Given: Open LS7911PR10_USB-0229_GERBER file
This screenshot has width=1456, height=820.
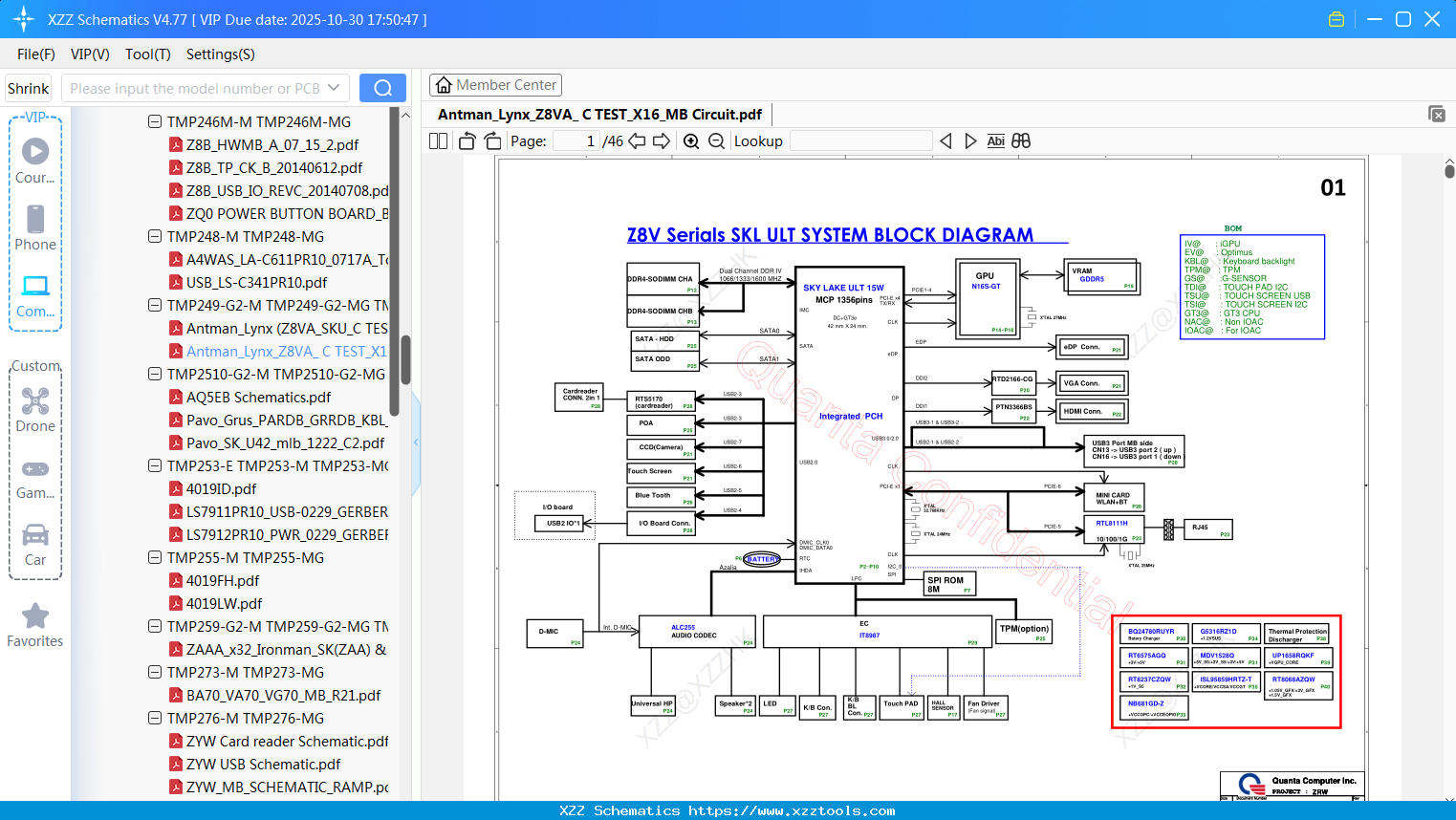Looking at the screenshot, I should pos(287,511).
